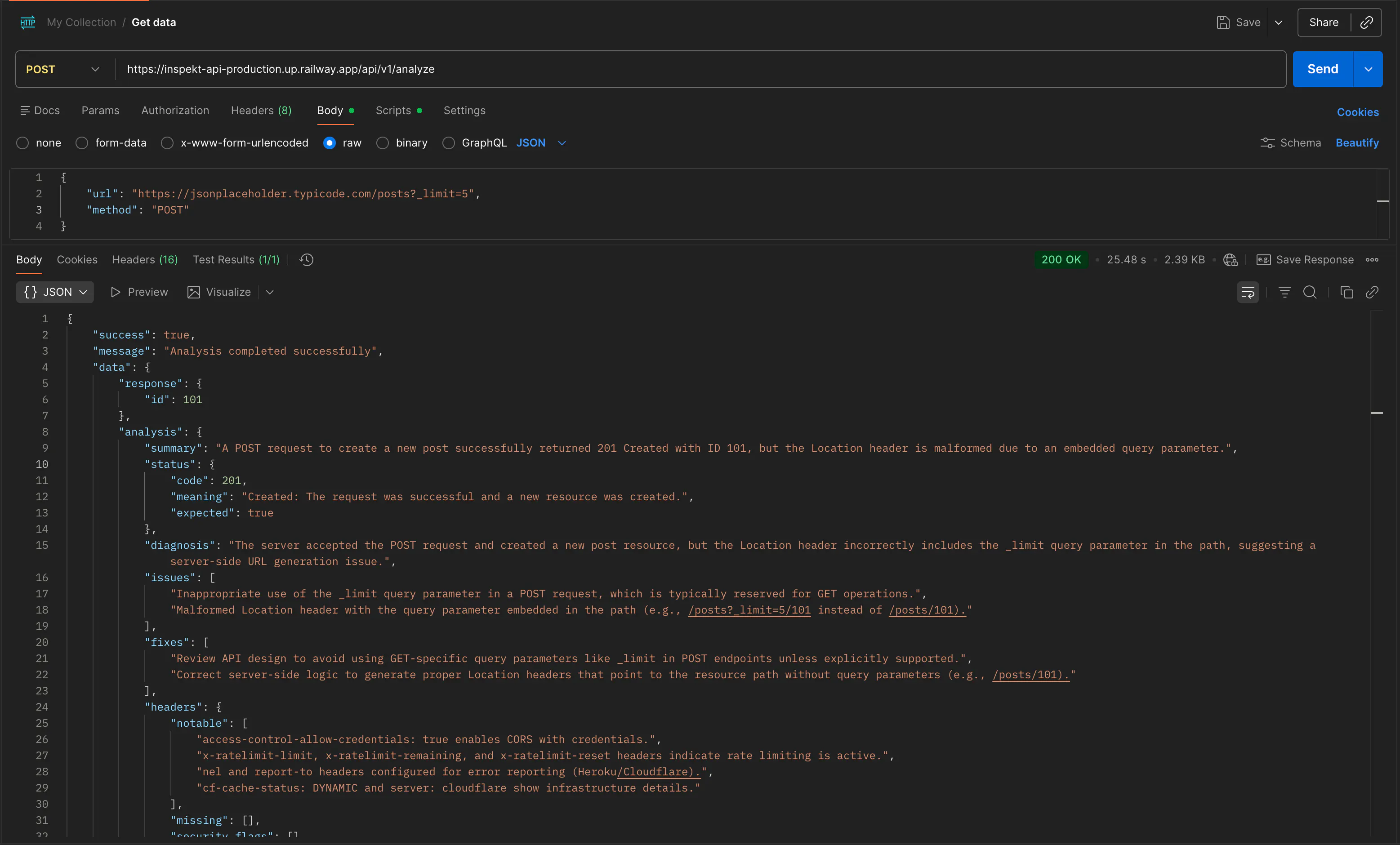This screenshot has width=1400, height=845.
Task: Select x-www-form-urlencoded body type
Action: (x=167, y=142)
